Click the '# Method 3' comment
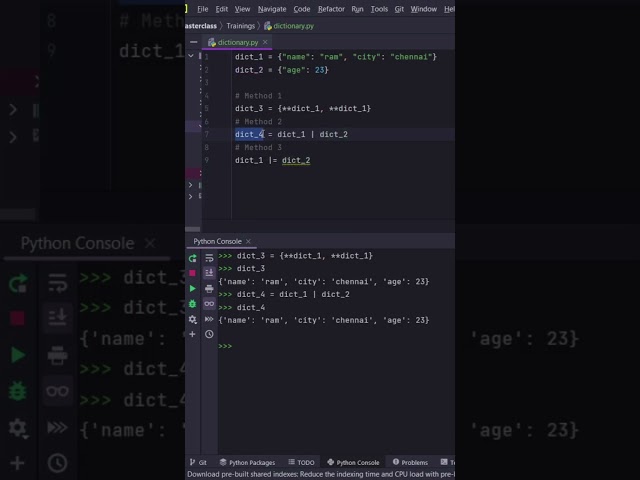Image resolution: width=640 pixels, height=480 pixels. [258, 147]
